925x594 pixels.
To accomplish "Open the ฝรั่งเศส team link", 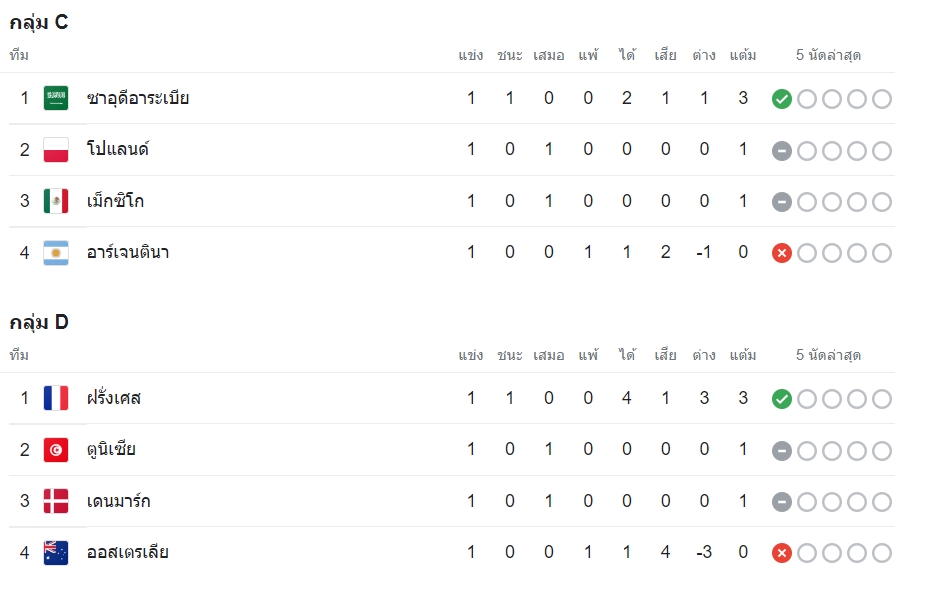I will (114, 398).
